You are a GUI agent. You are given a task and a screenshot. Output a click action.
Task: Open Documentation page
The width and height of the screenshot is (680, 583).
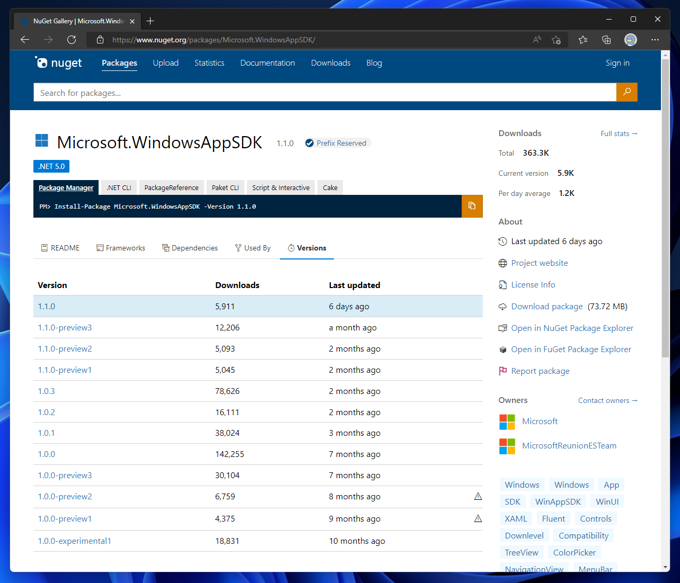pos(268,63)
